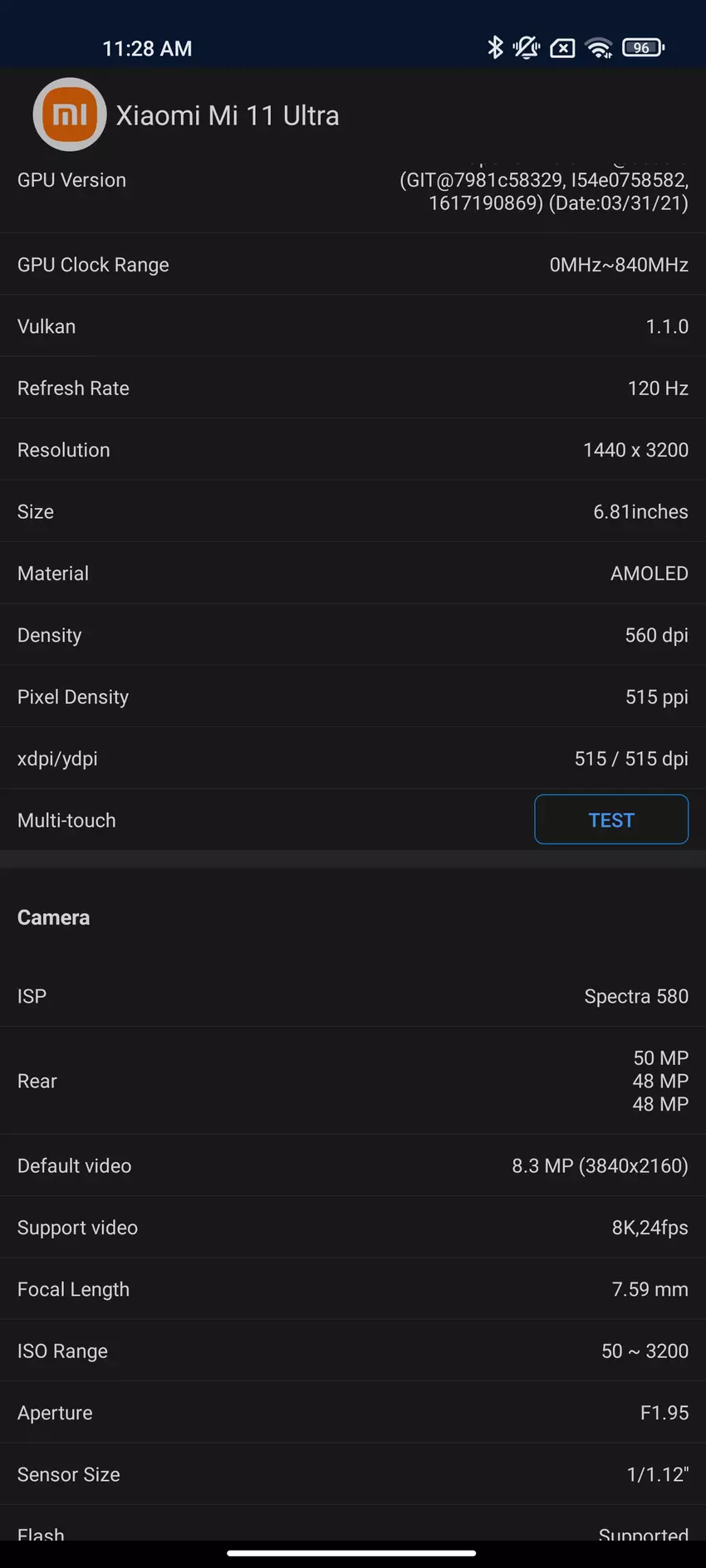Tap the SIM card missing icon

[x=562, y=48]
